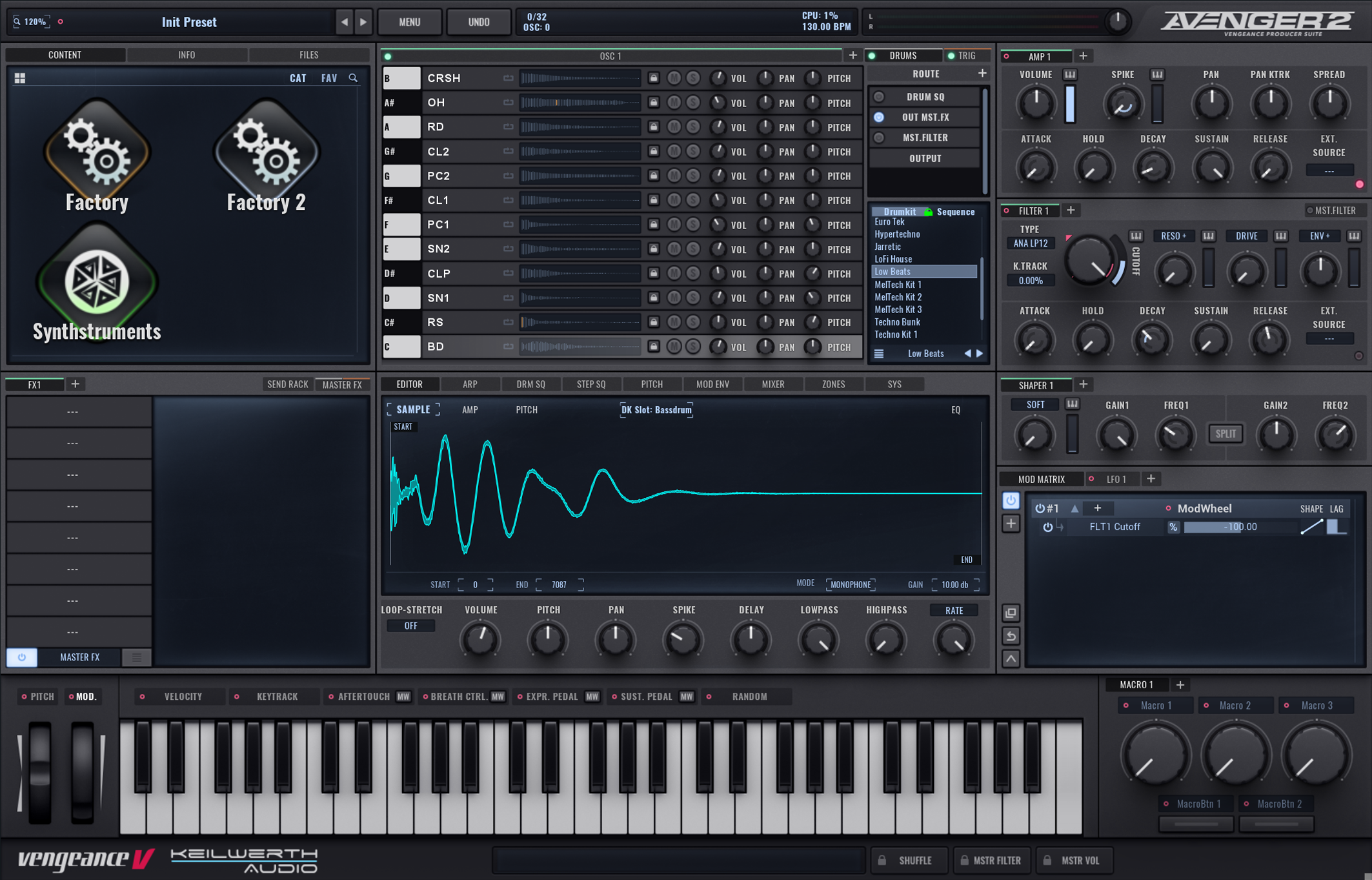Click the drumkit list menu icon
Viewport: 1372px width, 880px height.
(879, 354)
